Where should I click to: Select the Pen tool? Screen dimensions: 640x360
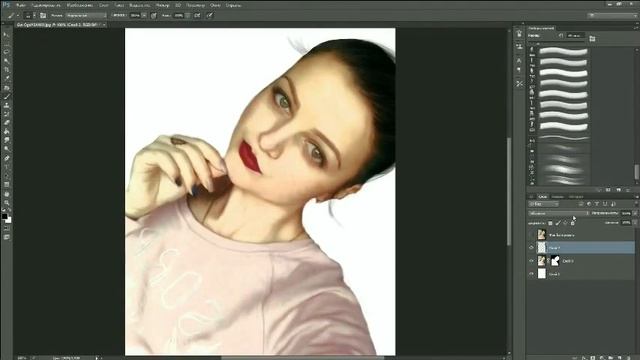click(6, 158)
